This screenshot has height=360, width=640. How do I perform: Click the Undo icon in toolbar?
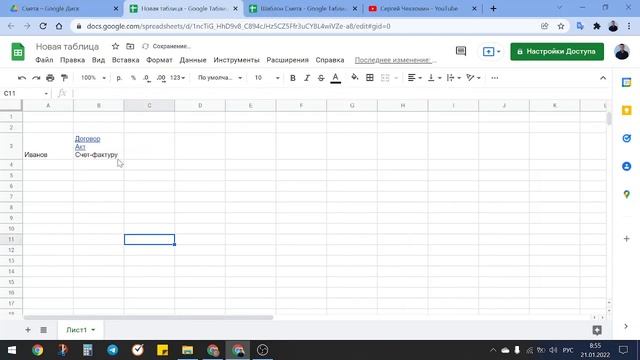click(22, 78)
